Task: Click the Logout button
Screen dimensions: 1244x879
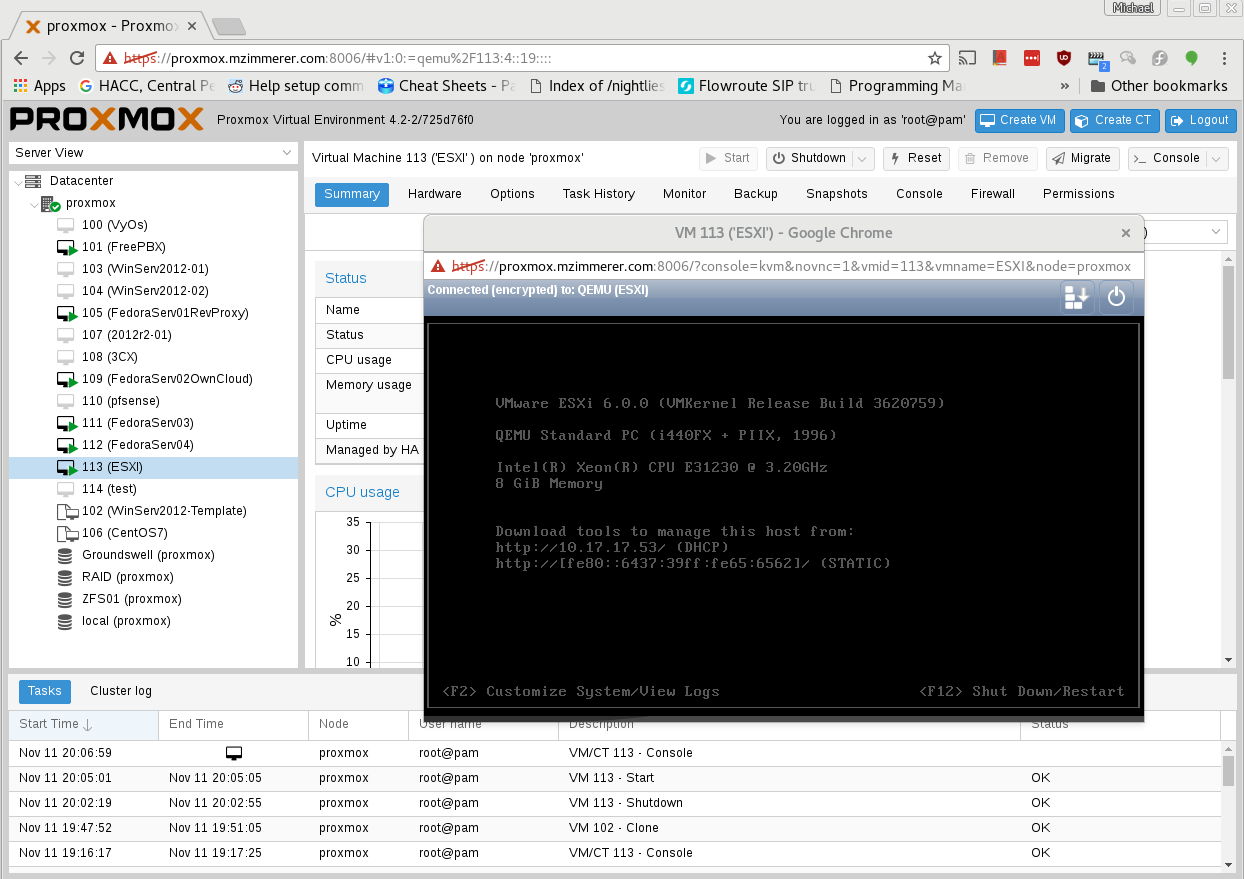Action: click(1201, 120)
